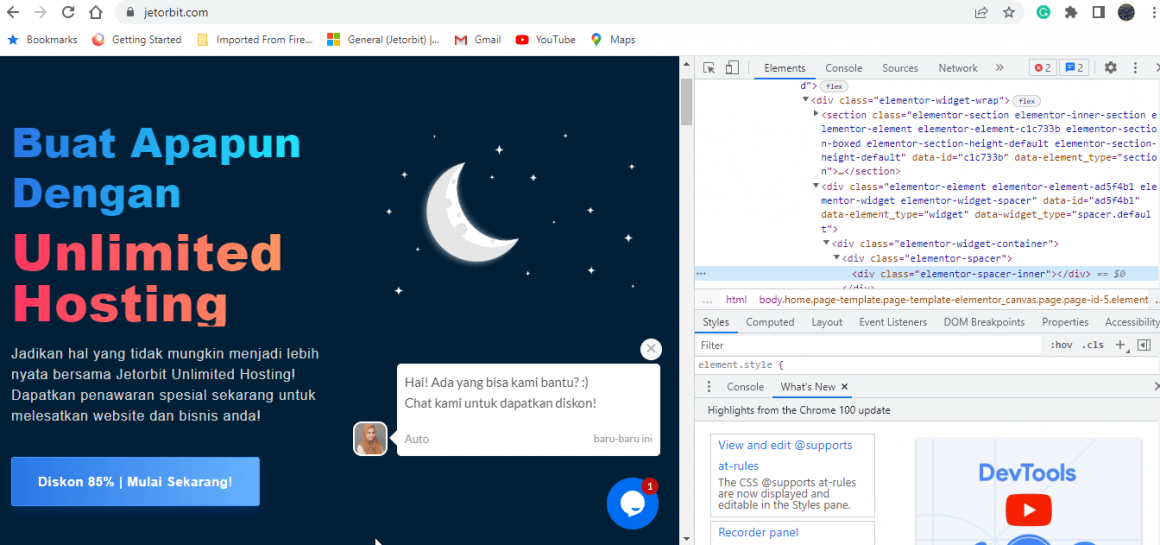Click Diskon 85% | Mulai Sekarang! button
1160x545 pixels.
[x=135, y=481]
